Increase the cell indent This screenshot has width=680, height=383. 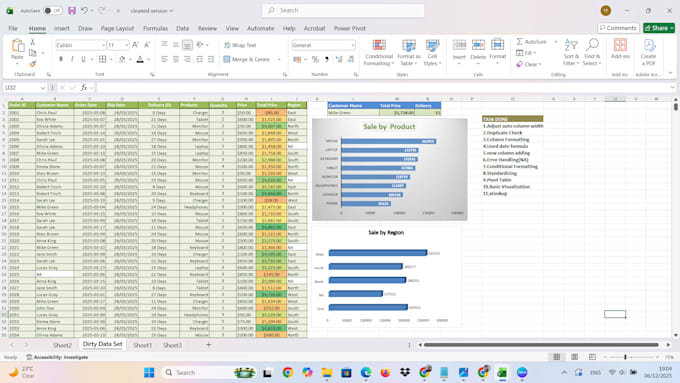click(211, 59)
